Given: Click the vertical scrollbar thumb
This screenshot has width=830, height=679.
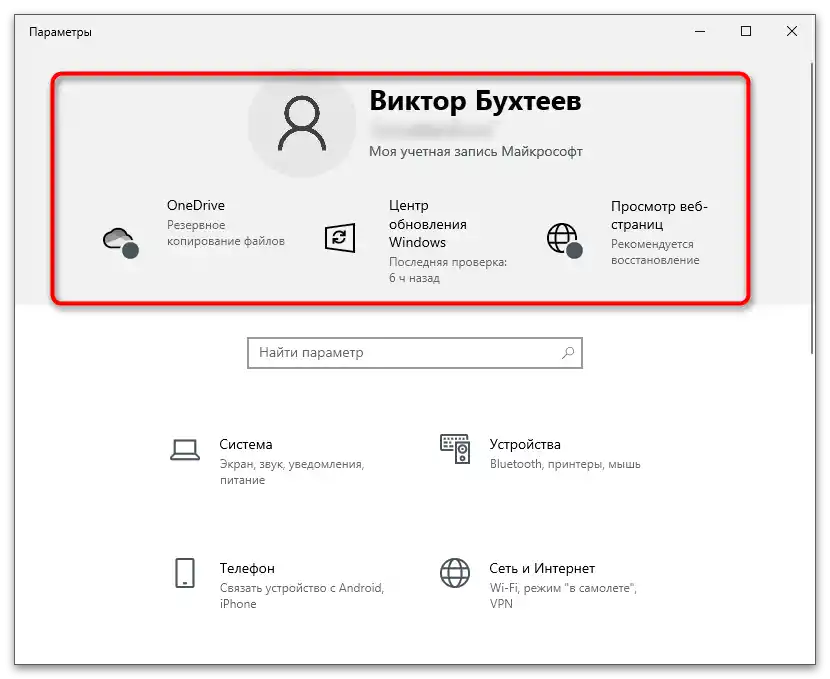Looking at the screenshot, I should [812, 209].
